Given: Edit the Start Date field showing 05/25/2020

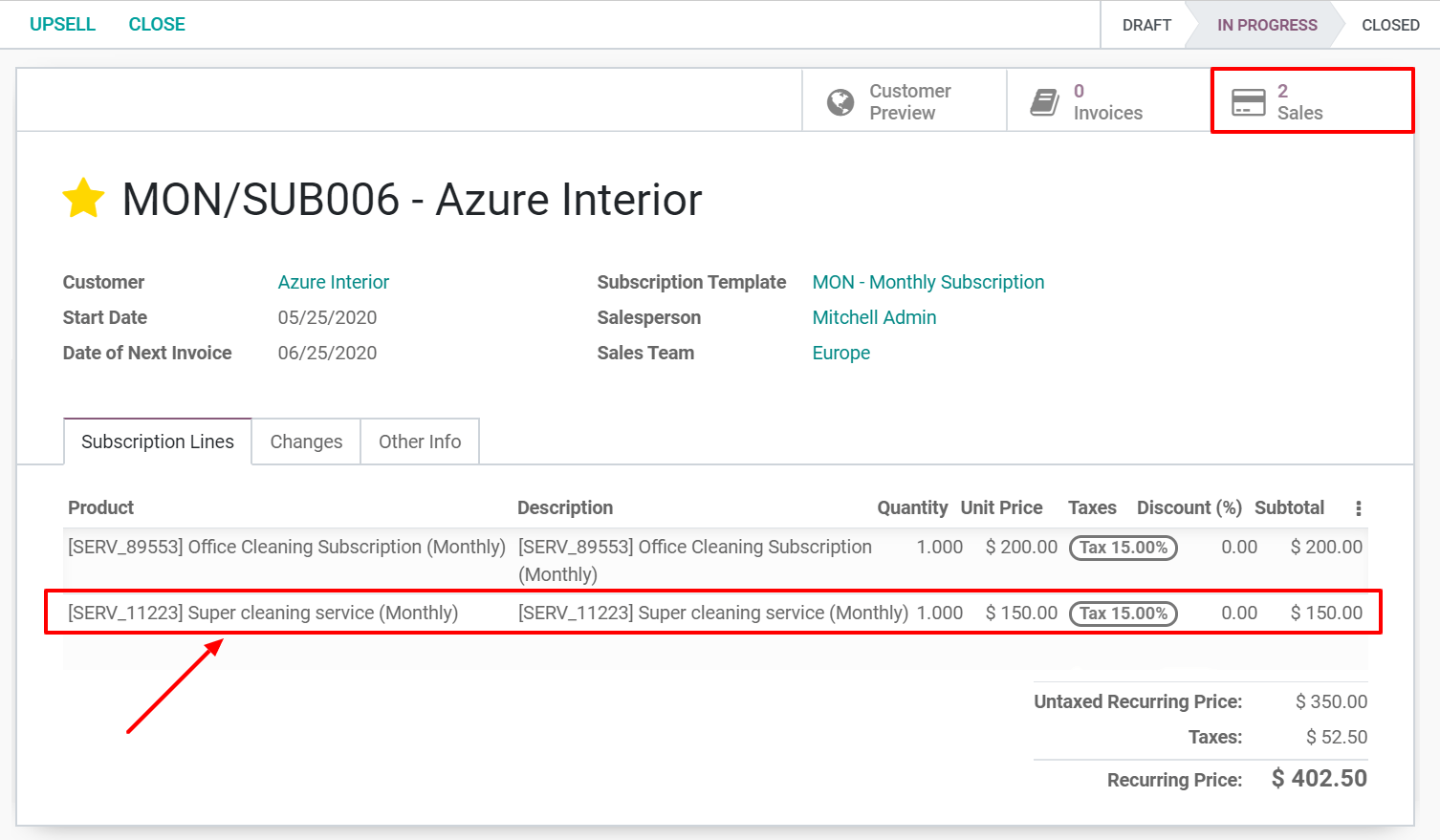Looking at the screenshot, I should point(327,316).
